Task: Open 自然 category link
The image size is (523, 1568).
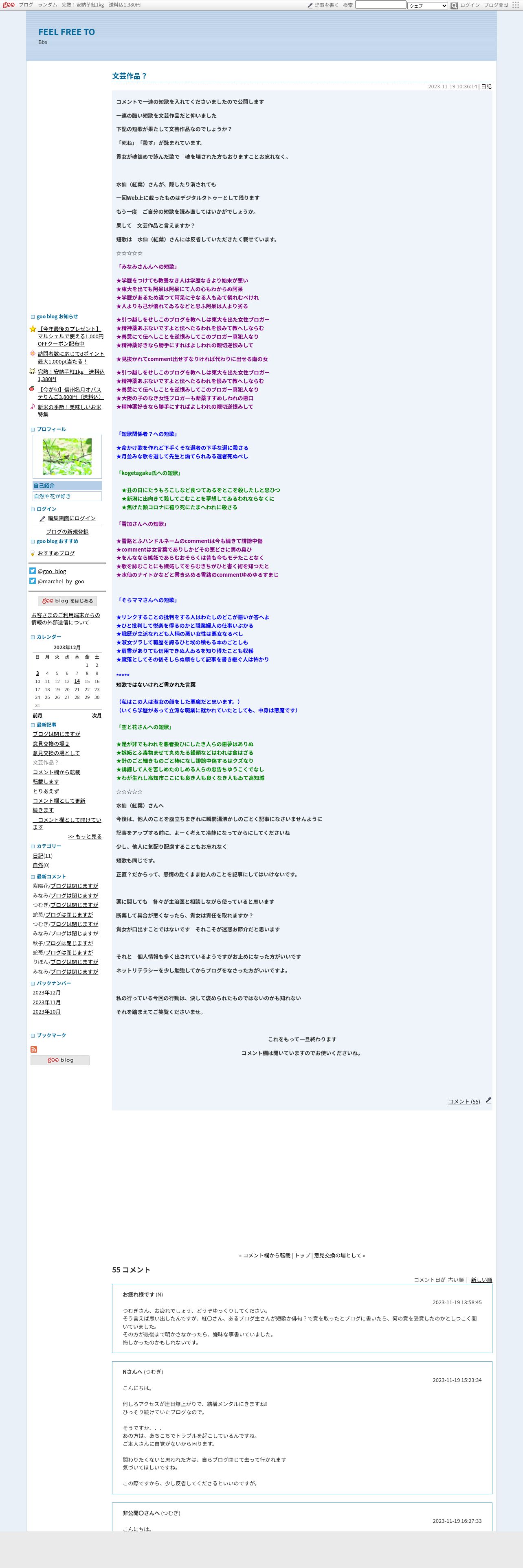Action: pos(38,865)
